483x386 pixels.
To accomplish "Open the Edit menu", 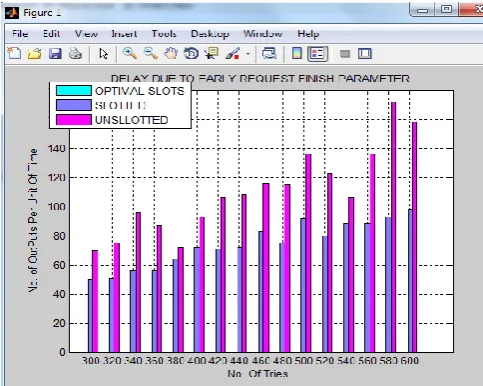I will (51, 34).
